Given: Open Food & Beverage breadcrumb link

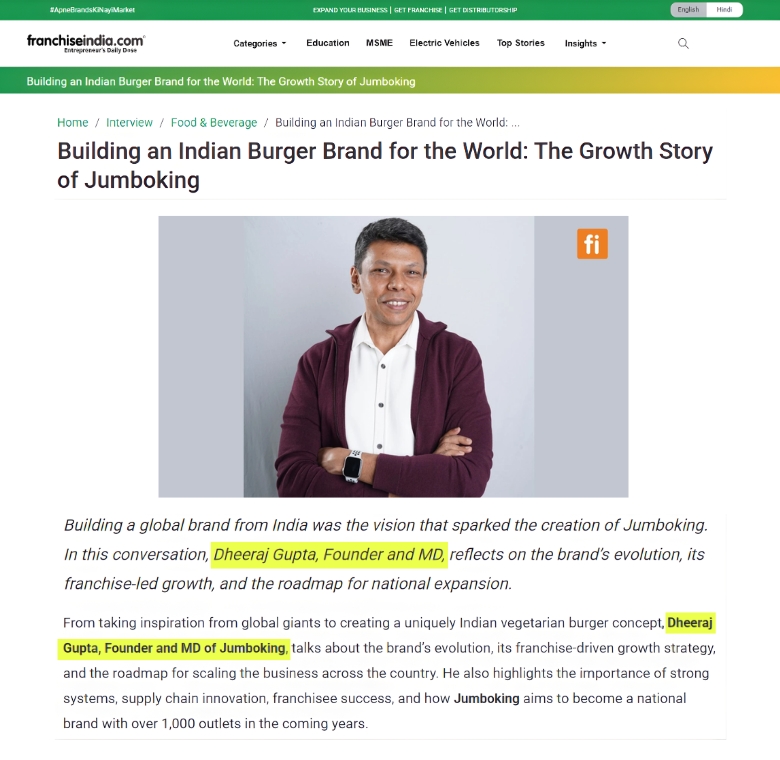Looking at the screenshot, I should (214, 122).
